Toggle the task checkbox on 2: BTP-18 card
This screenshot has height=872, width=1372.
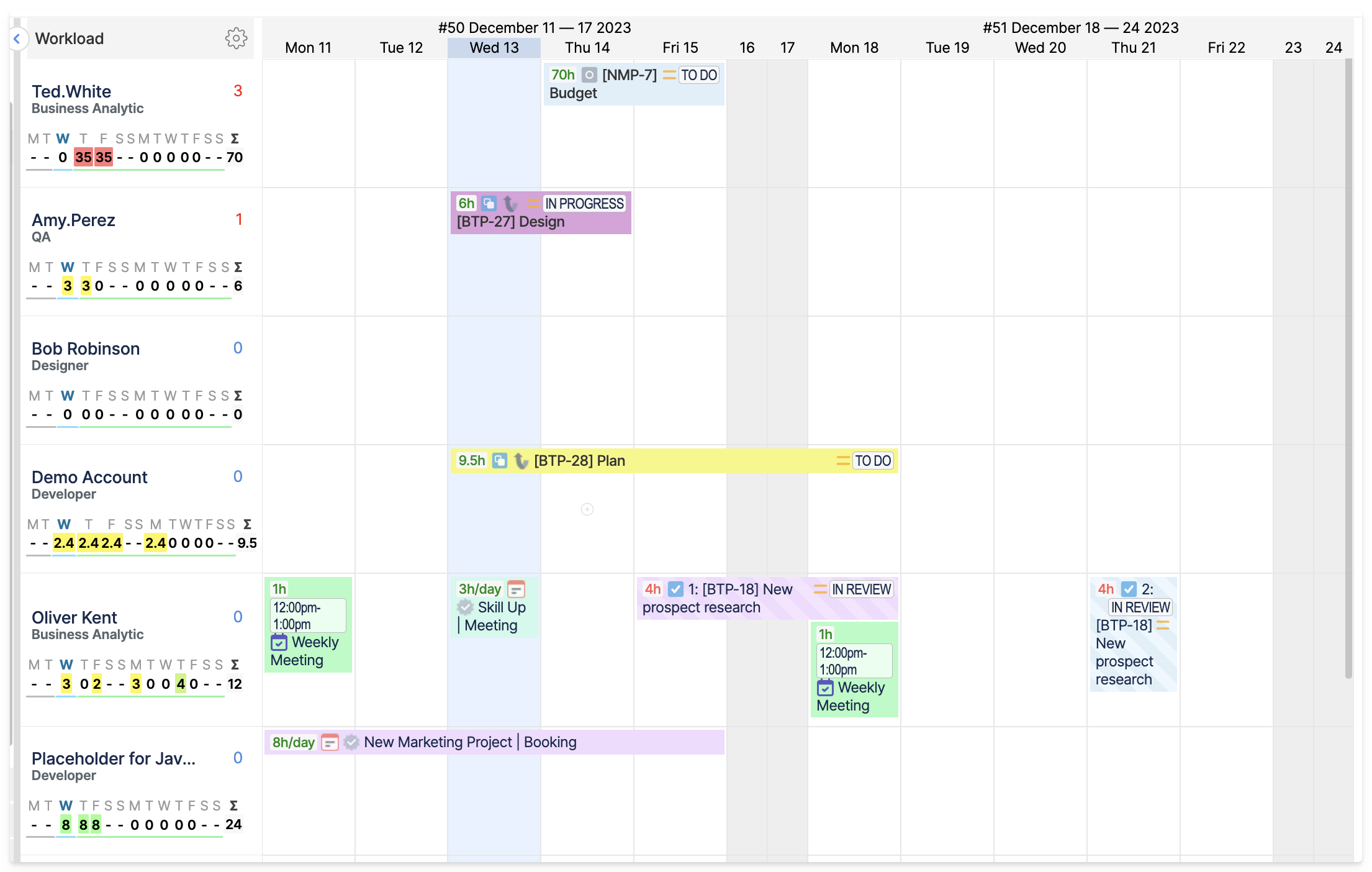[1129, 589]
